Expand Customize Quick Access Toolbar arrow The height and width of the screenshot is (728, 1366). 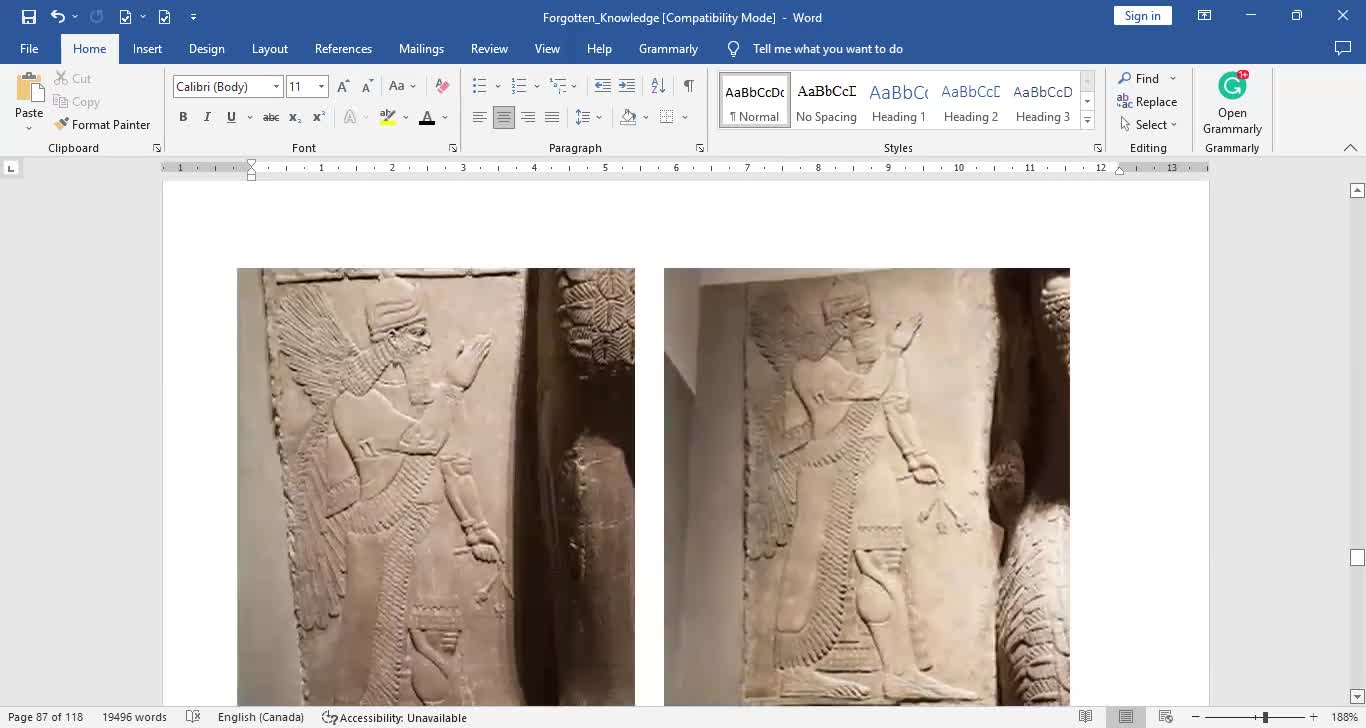click(193, 17)
